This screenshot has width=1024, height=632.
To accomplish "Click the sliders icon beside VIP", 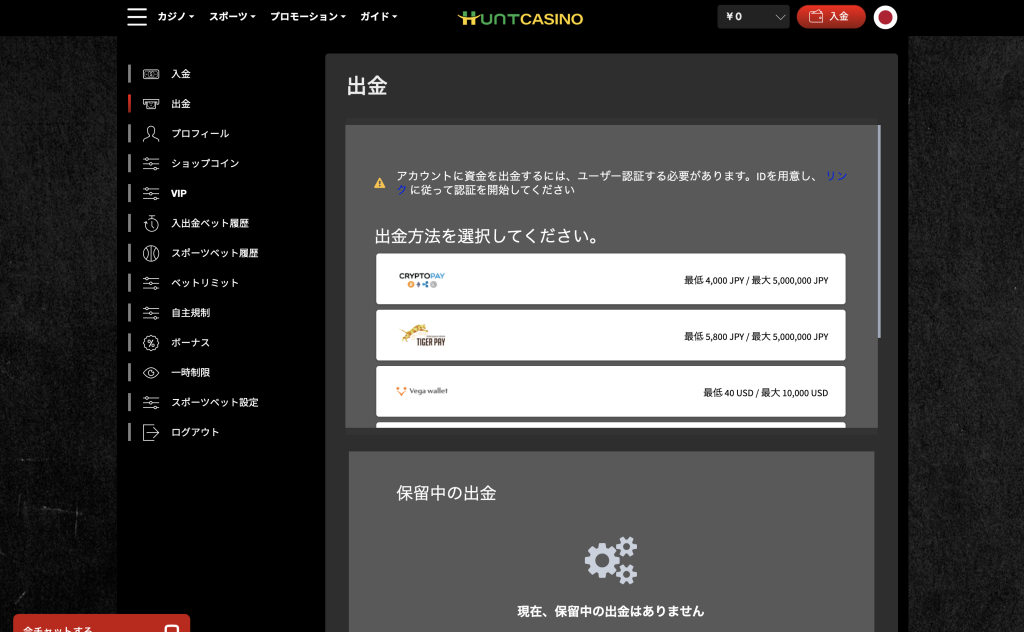I will [151, 193].
